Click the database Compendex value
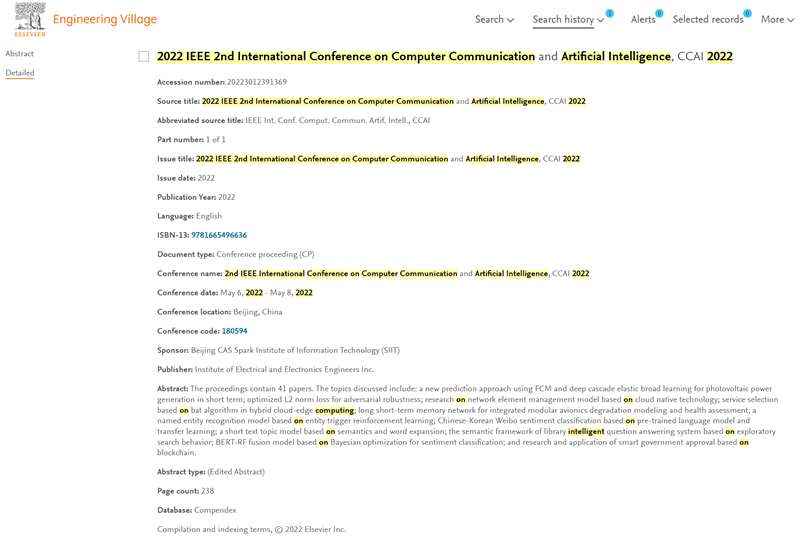Image resolution: width=800 pixels, height=544 pixels. point(215,510)
